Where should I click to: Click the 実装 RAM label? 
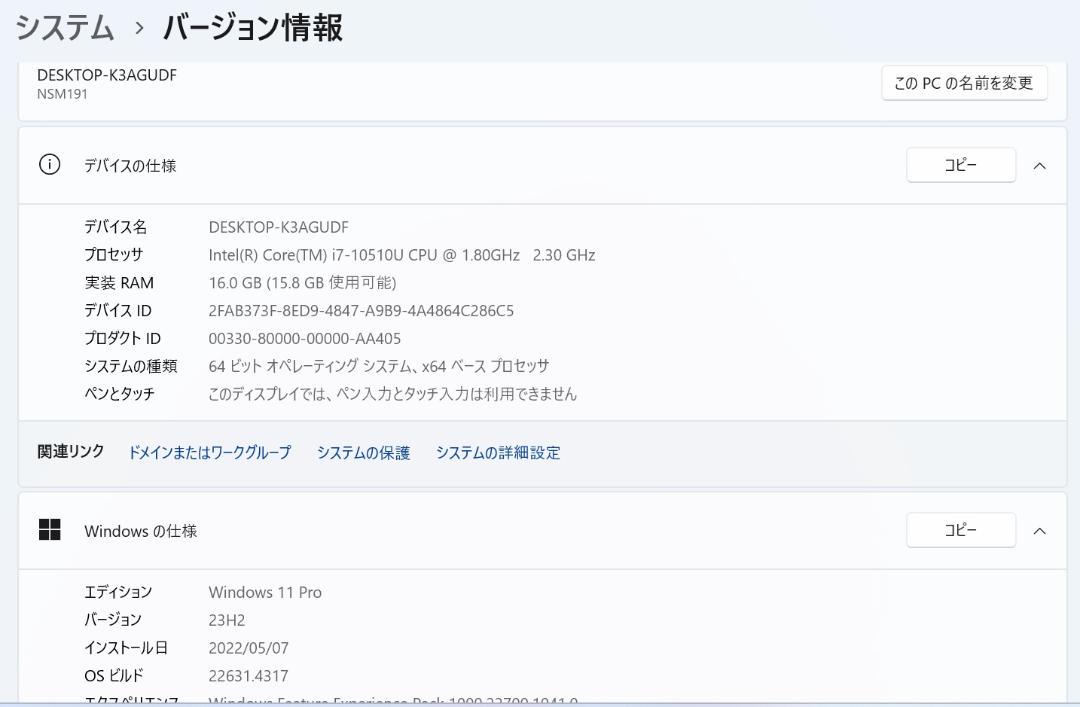tap(119, 283)
